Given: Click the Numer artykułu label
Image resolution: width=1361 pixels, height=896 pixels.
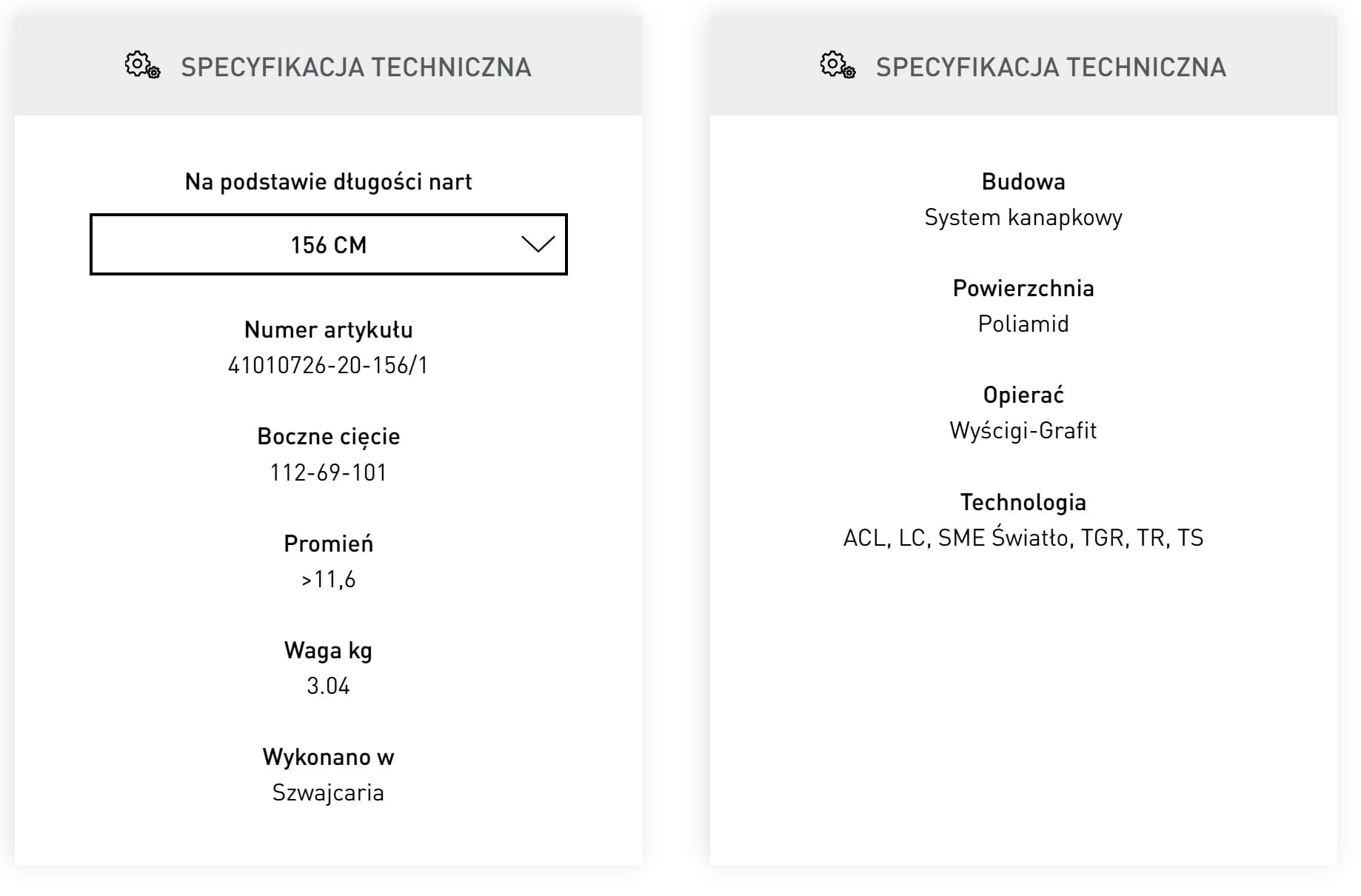Looking at the screenshot, I should pyautogui.click(x=329, y=330).
